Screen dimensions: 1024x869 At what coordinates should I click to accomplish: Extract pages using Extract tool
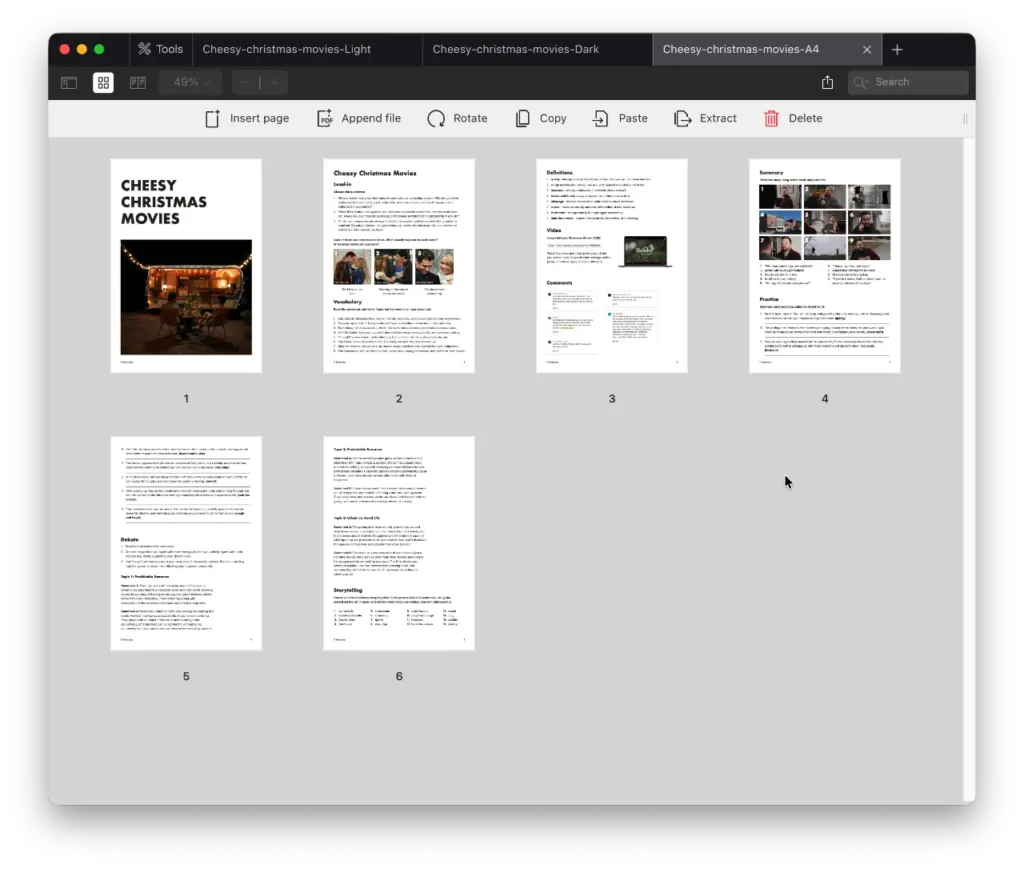pos(705,118)
